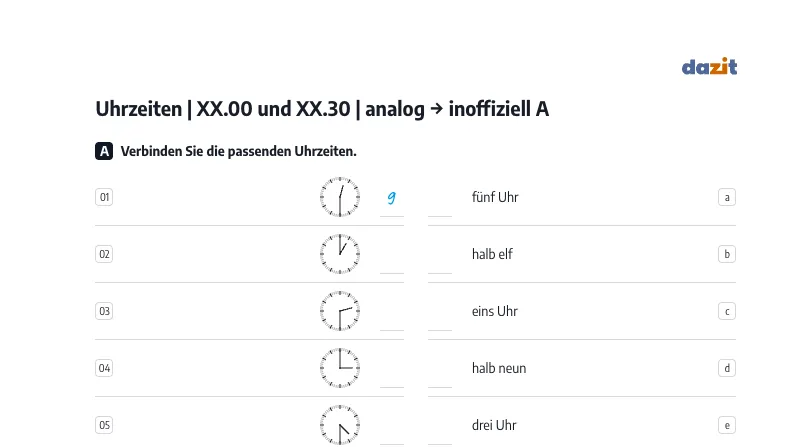
Task: Click the dazit logo
Action: pos(709,66)
